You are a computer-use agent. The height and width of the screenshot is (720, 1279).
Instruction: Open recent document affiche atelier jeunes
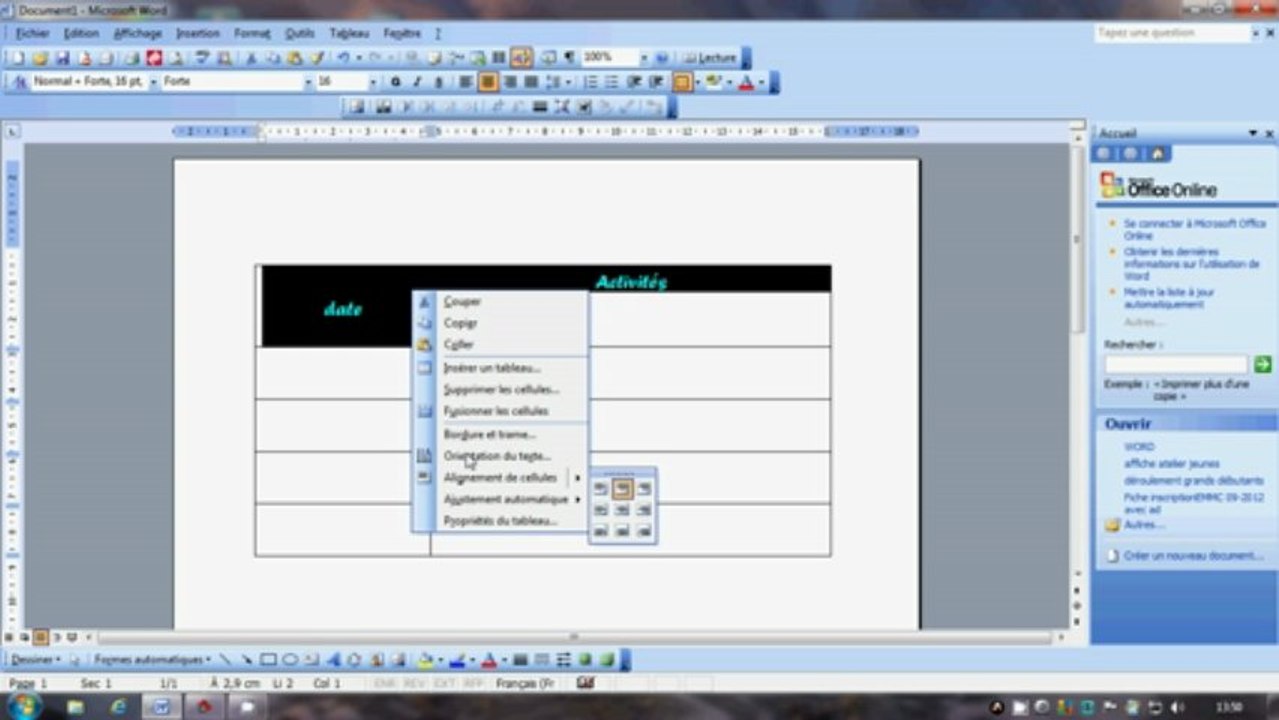[1170, 464]
